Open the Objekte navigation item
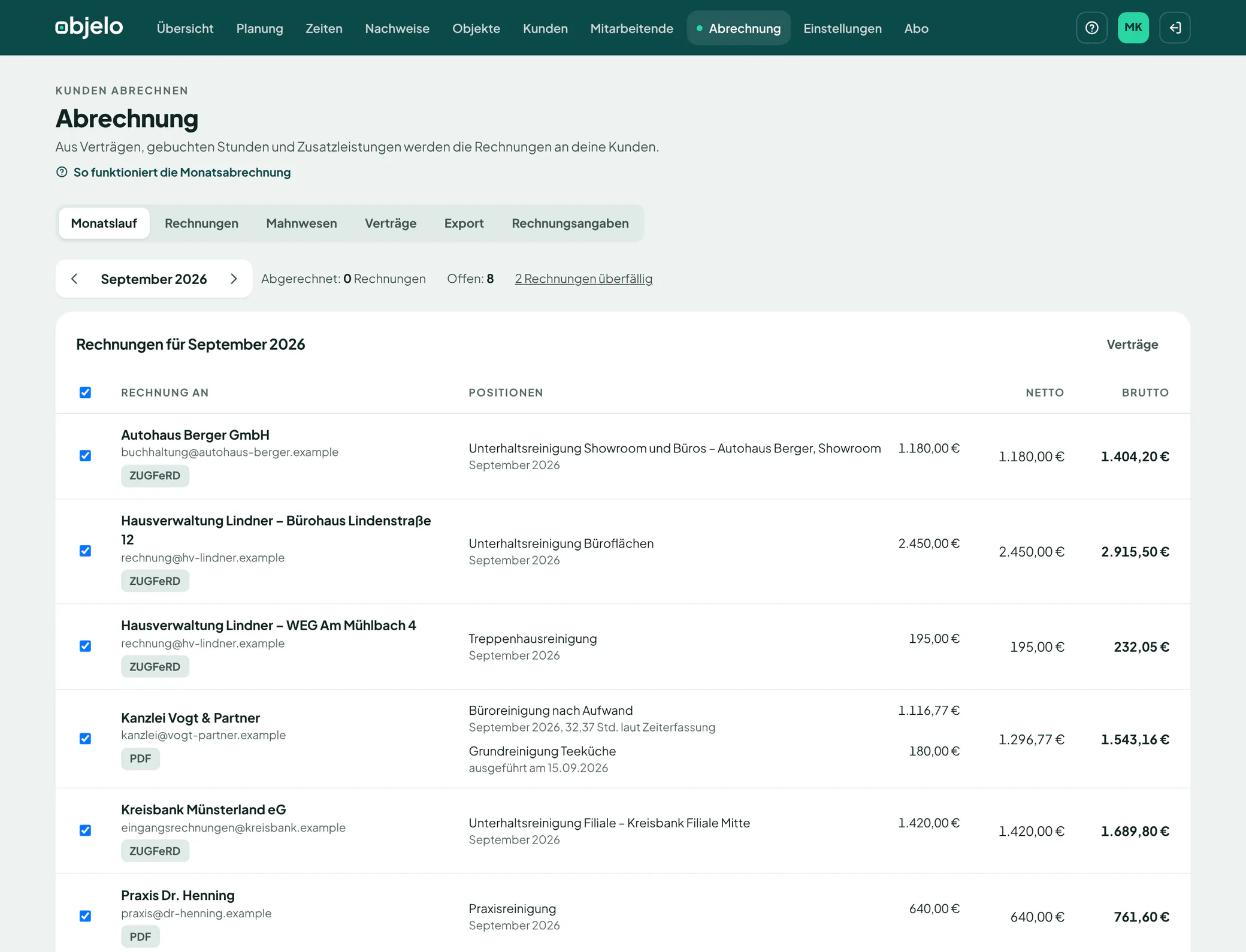1246x952 pixels. tap(476, 28)
